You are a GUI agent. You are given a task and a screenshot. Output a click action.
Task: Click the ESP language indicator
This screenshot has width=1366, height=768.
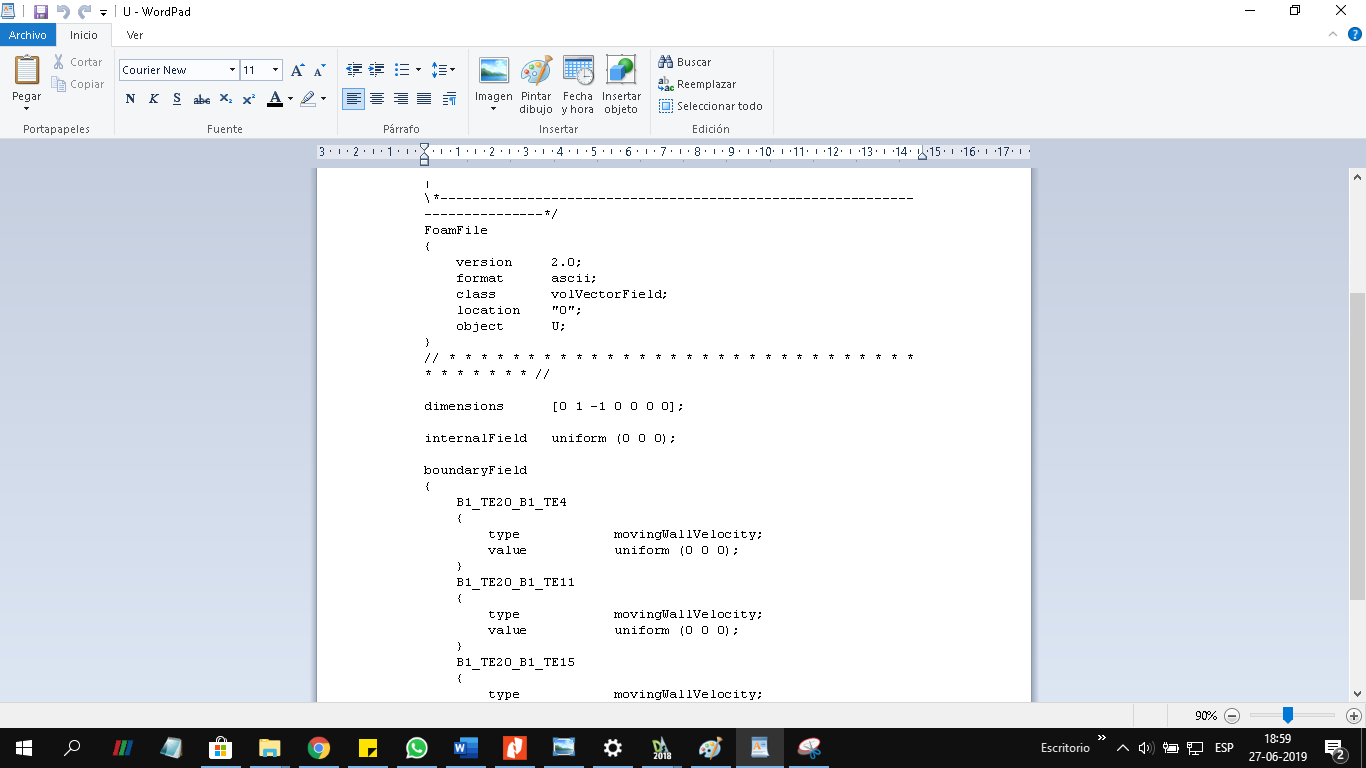pyautogui.click(x=1224, y=747)
